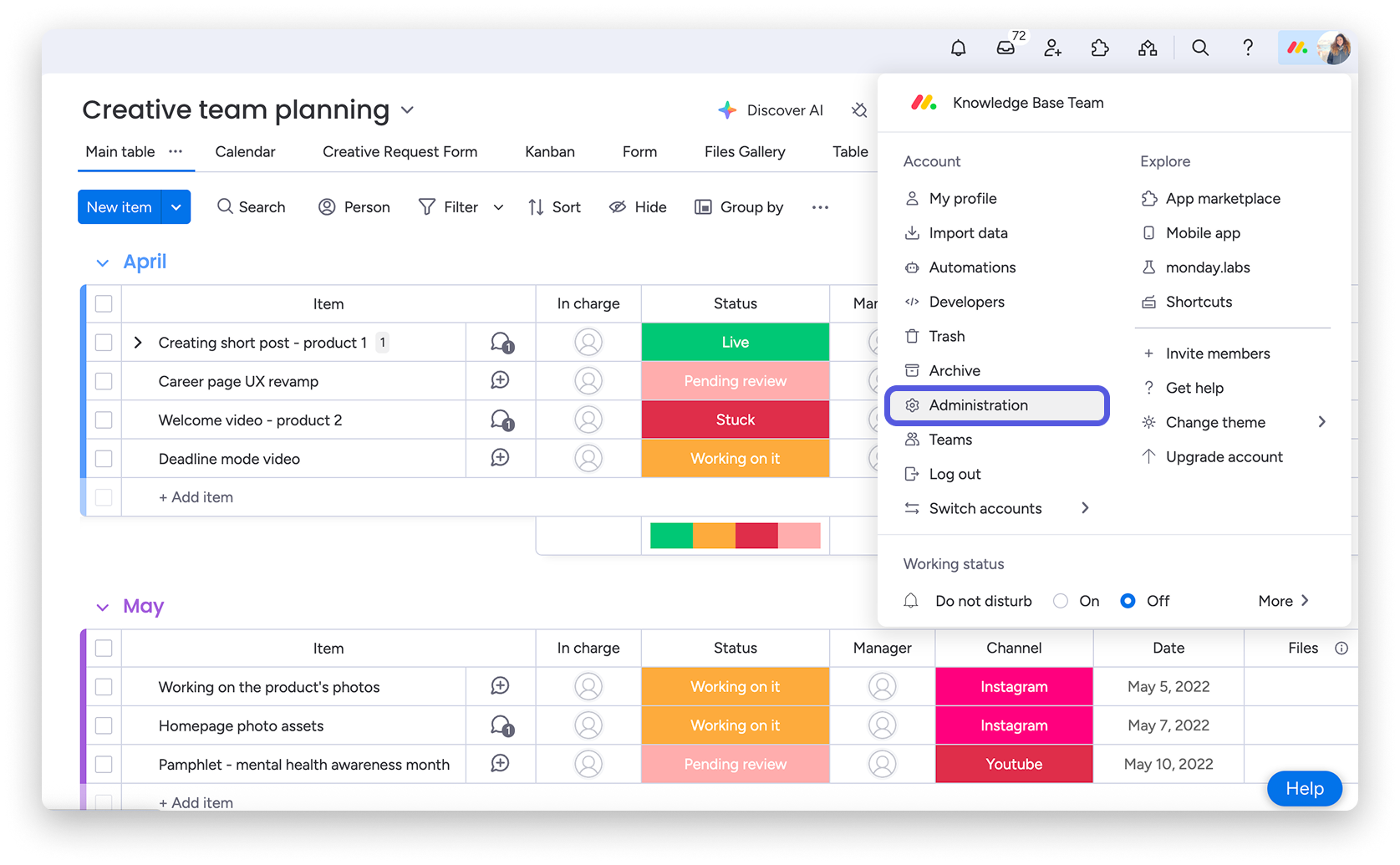Check the Welcome video - product 2 row
Screen dimensions: 1400x865
tap(104, 420)
